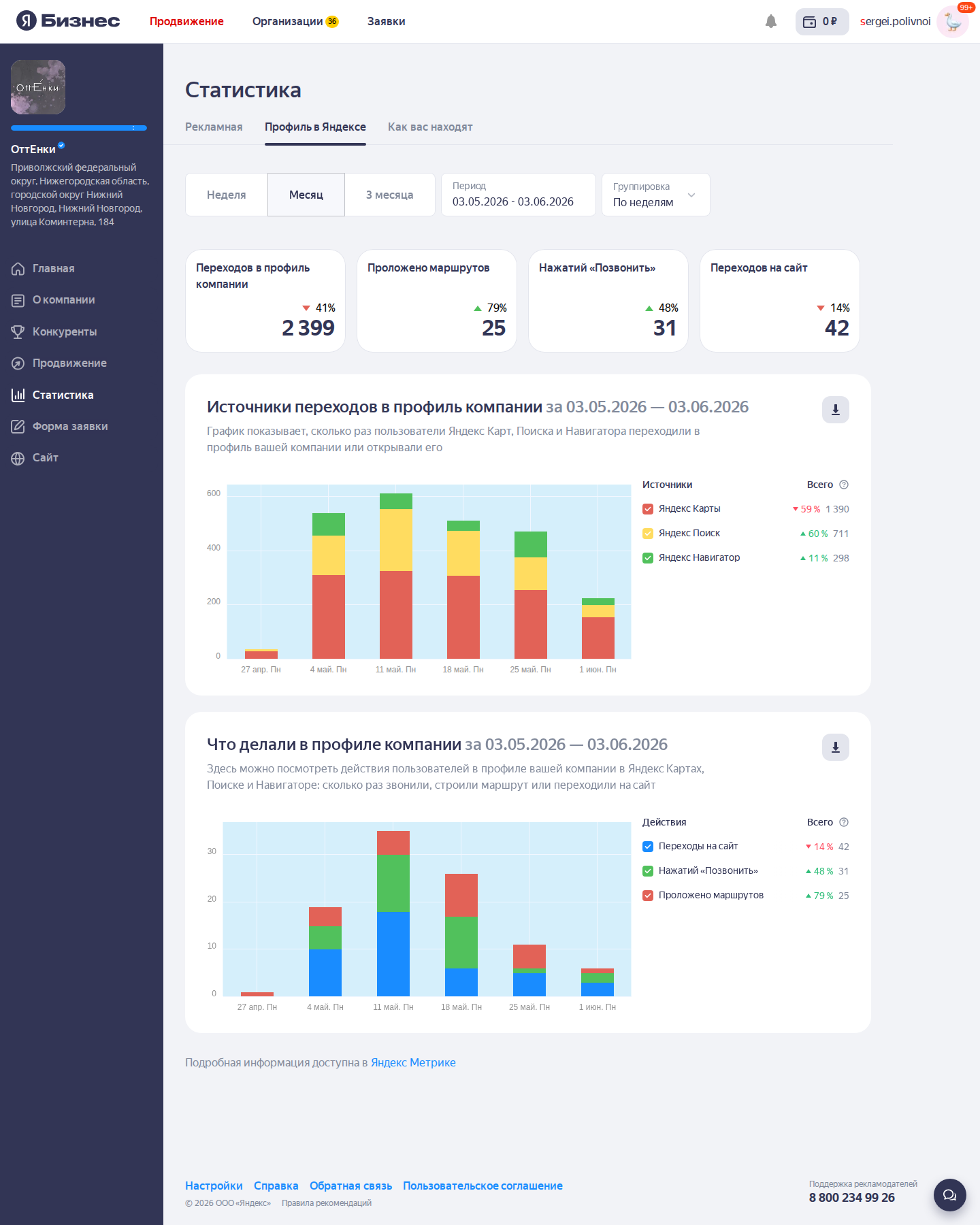Screen dimensions: 980x1225
Task: Click the blue profile completeness progress bar
Action: click(x=79, y=128)
